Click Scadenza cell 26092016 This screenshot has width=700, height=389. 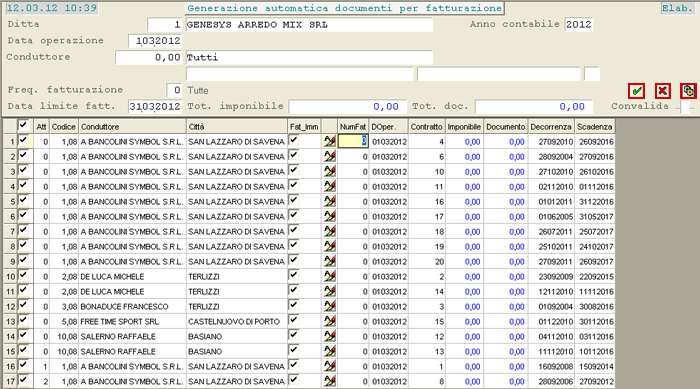pos(596,142)
